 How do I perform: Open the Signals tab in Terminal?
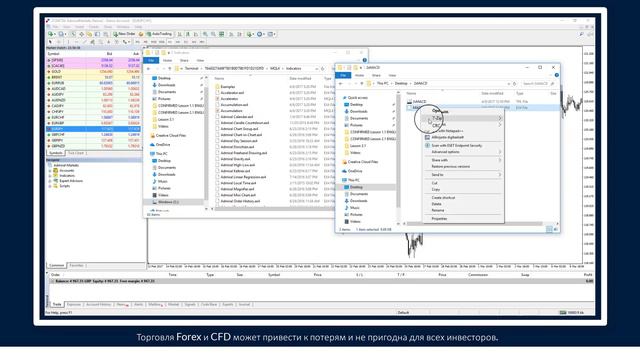[190, 304]
